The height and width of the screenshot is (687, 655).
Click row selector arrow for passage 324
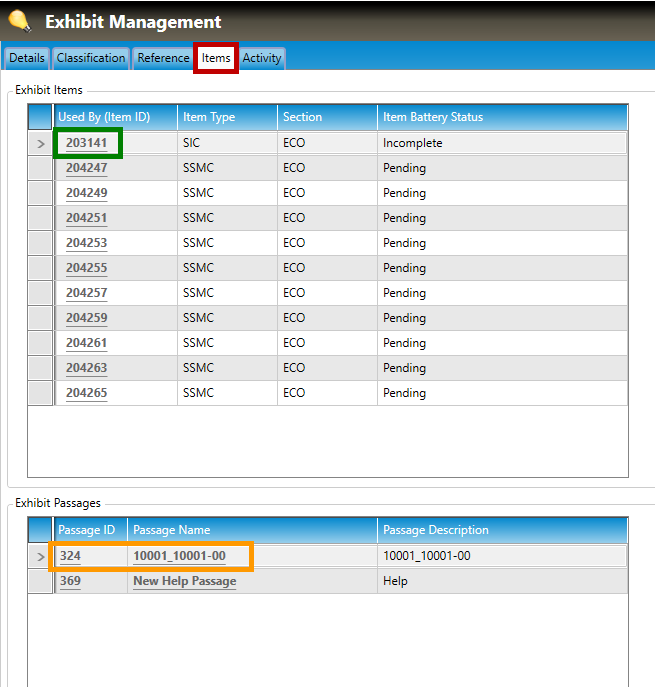point(41,556)
